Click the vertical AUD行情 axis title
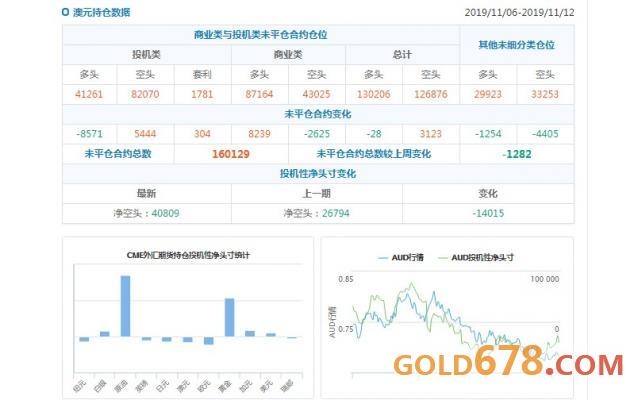 [332, 322]
